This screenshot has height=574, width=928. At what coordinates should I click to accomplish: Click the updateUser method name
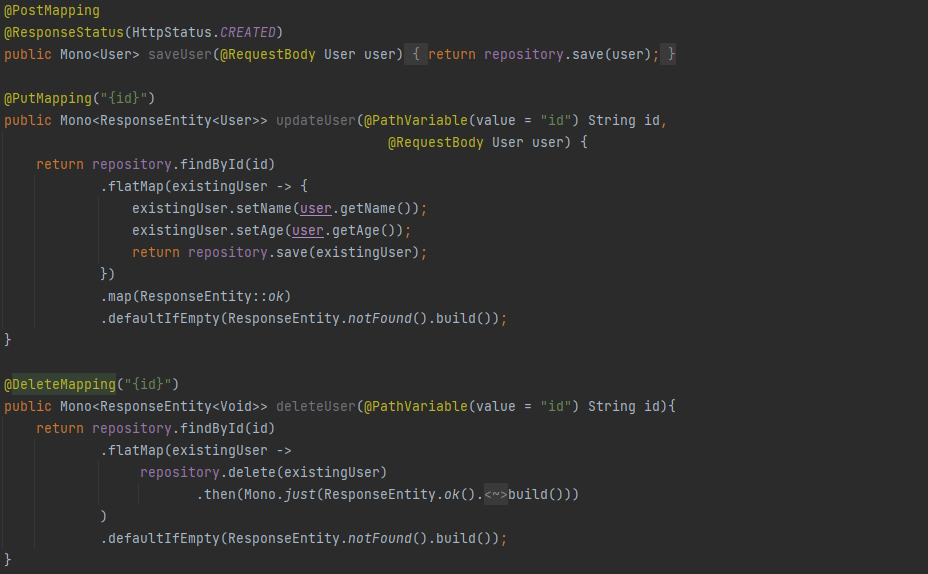(x=316, y=121)
